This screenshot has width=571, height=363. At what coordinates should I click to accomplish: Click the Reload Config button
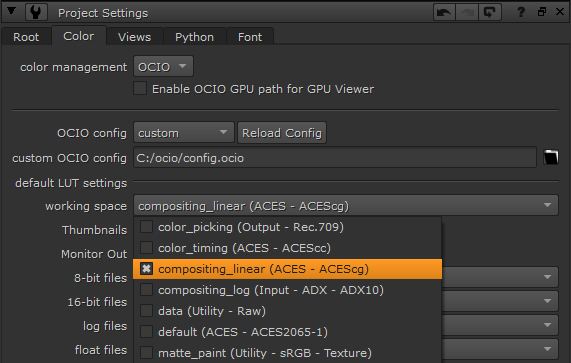coord(282,133)
